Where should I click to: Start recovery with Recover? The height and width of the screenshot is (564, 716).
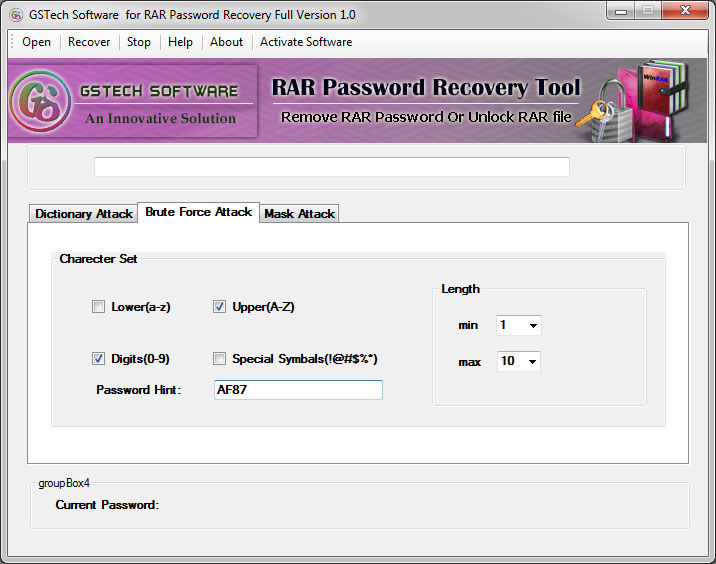89,42
